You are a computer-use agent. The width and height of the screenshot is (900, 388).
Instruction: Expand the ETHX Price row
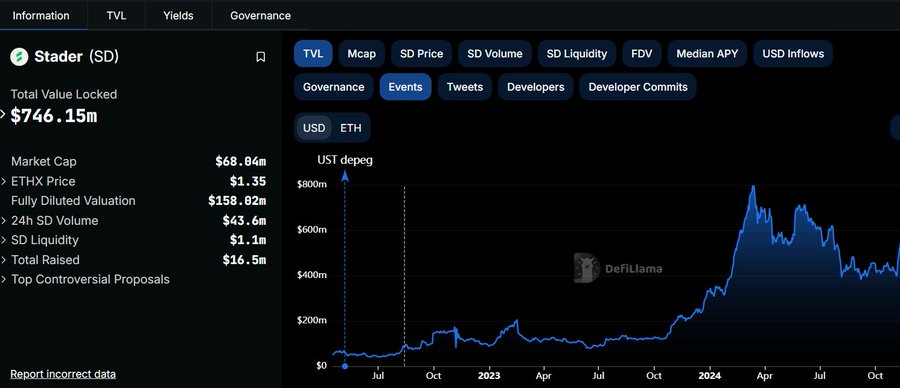138,181
